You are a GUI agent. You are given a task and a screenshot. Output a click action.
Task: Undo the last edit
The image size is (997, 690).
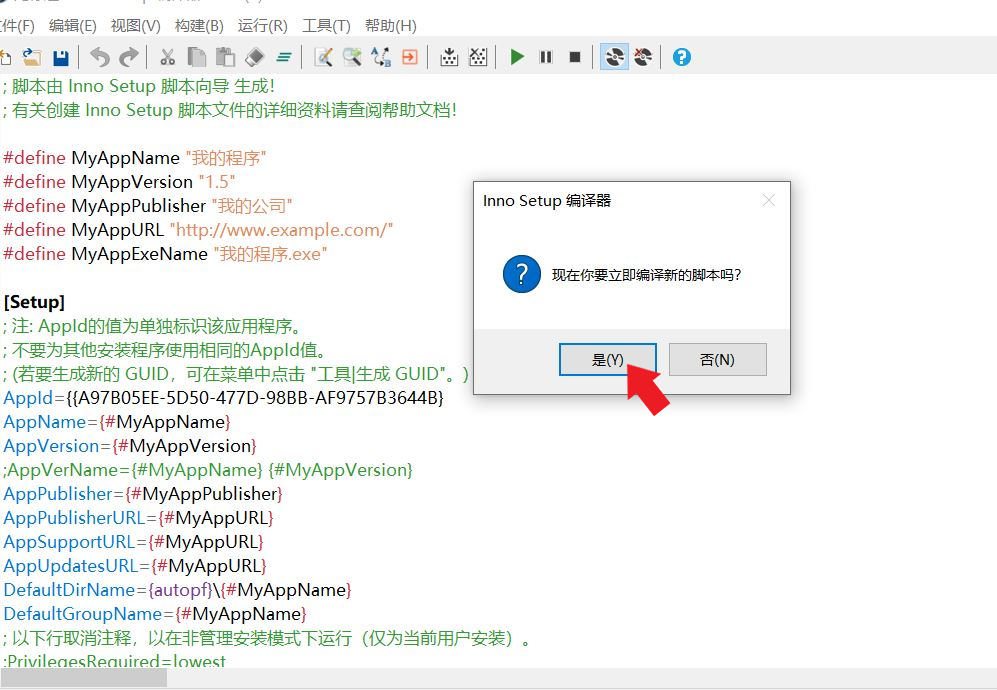[100, 57]
